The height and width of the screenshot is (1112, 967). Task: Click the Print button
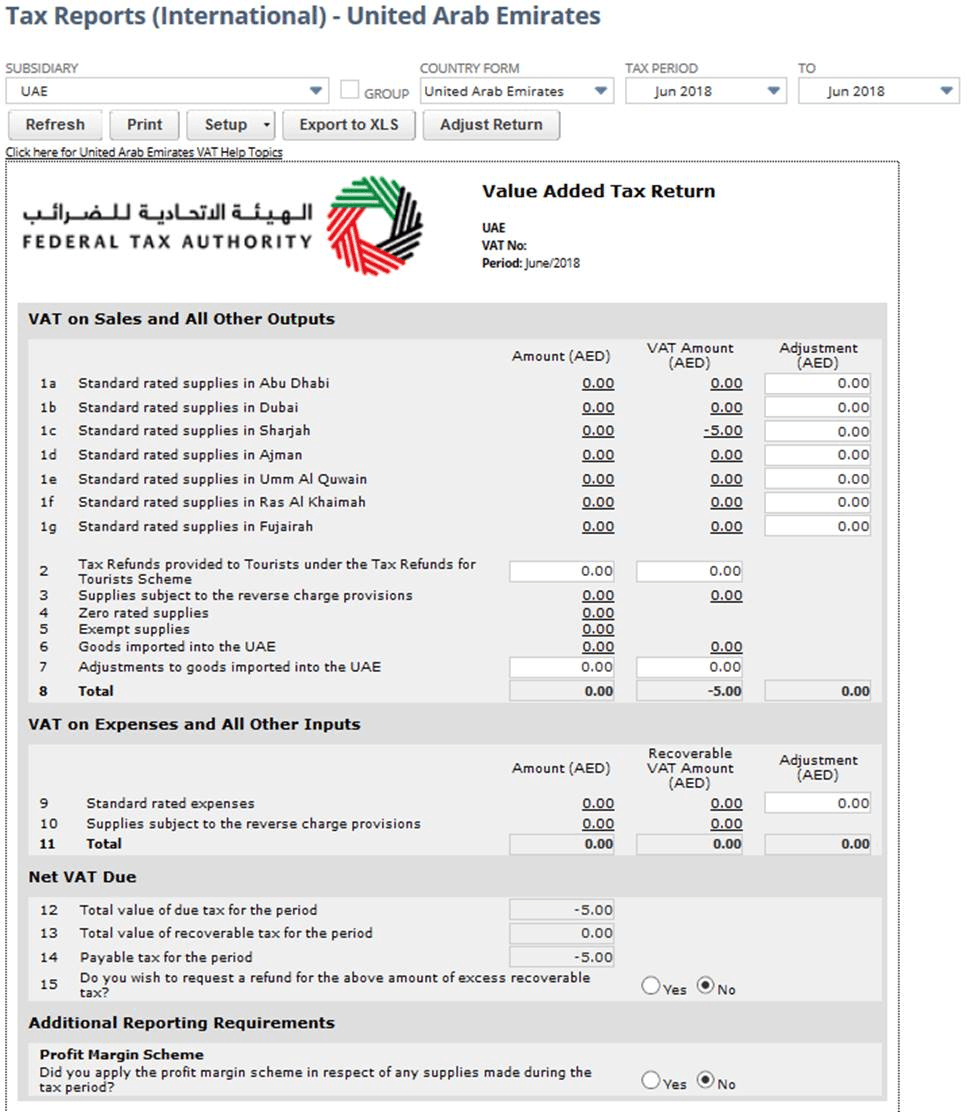tap(144, 125)
